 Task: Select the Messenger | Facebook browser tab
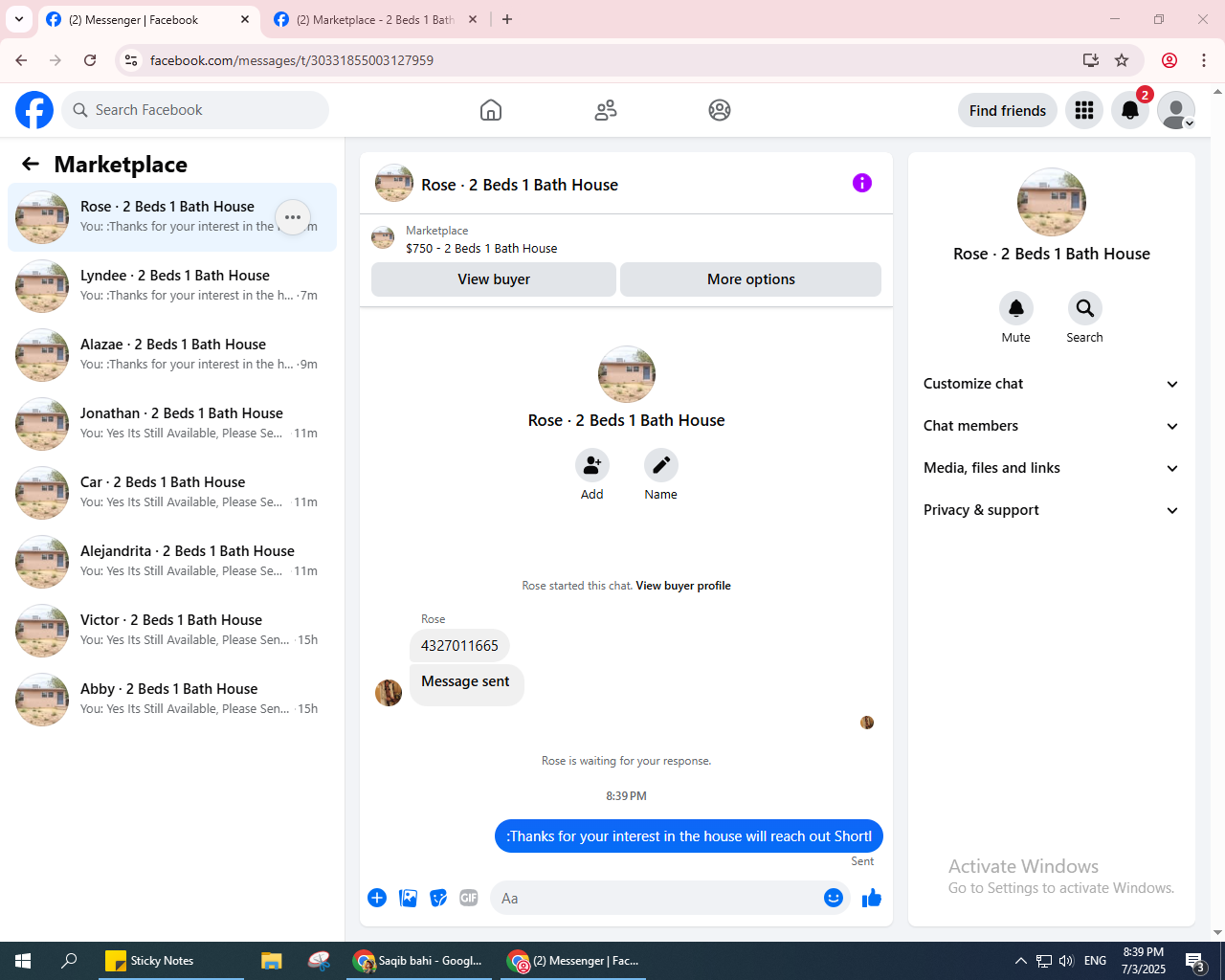click(148, 20)
